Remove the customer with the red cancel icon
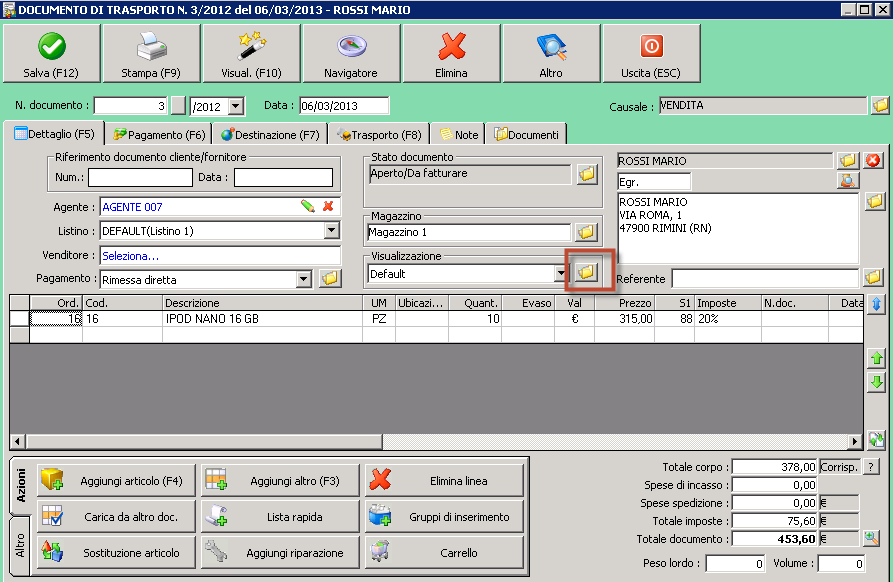The height and width of the screenshot is (582, 894). (x=873, y=161)
